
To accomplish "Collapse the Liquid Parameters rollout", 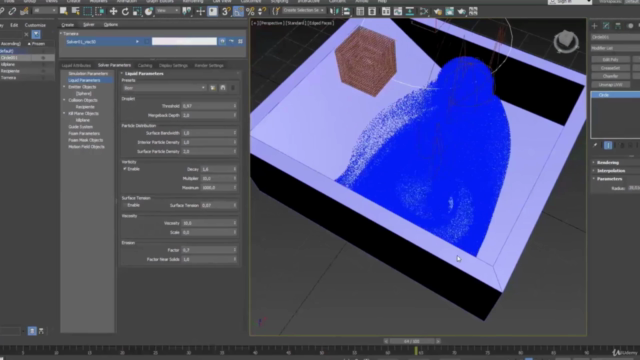I will tap(144, 73).
